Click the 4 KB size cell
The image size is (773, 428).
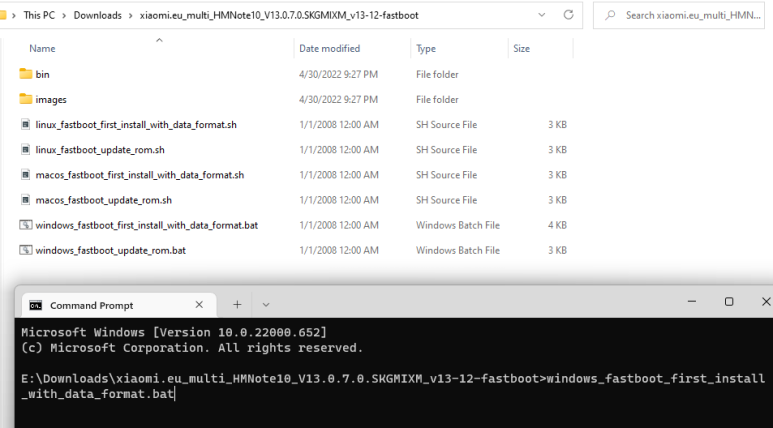coord(557,225)
